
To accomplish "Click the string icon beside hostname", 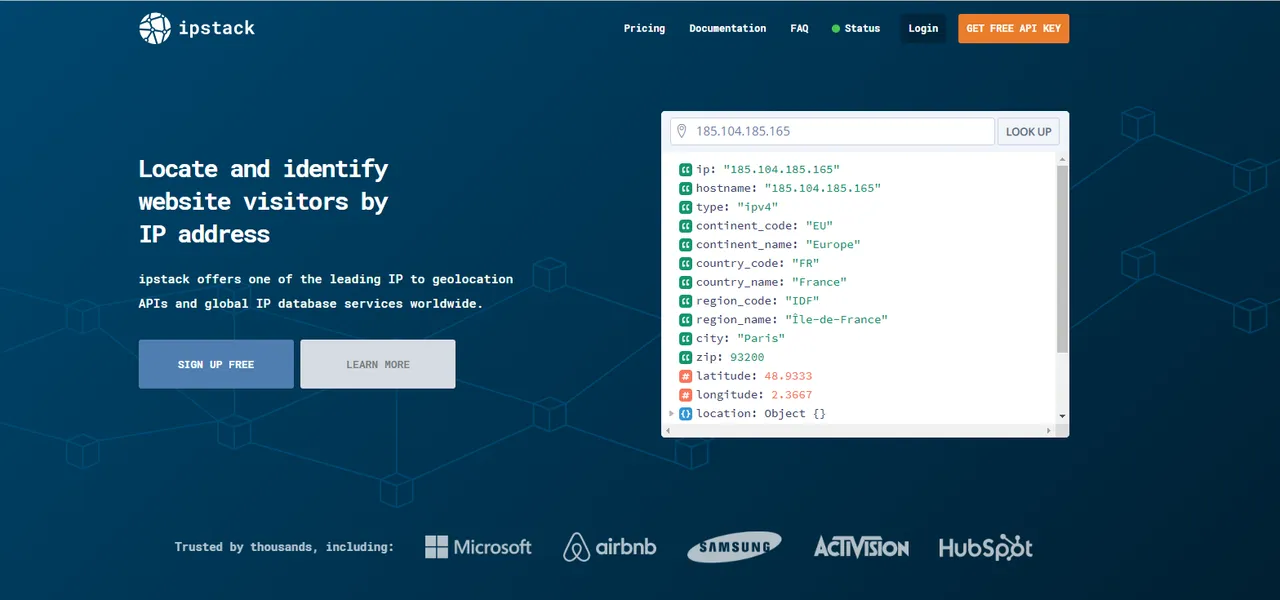I will click(x=685, y=188).
